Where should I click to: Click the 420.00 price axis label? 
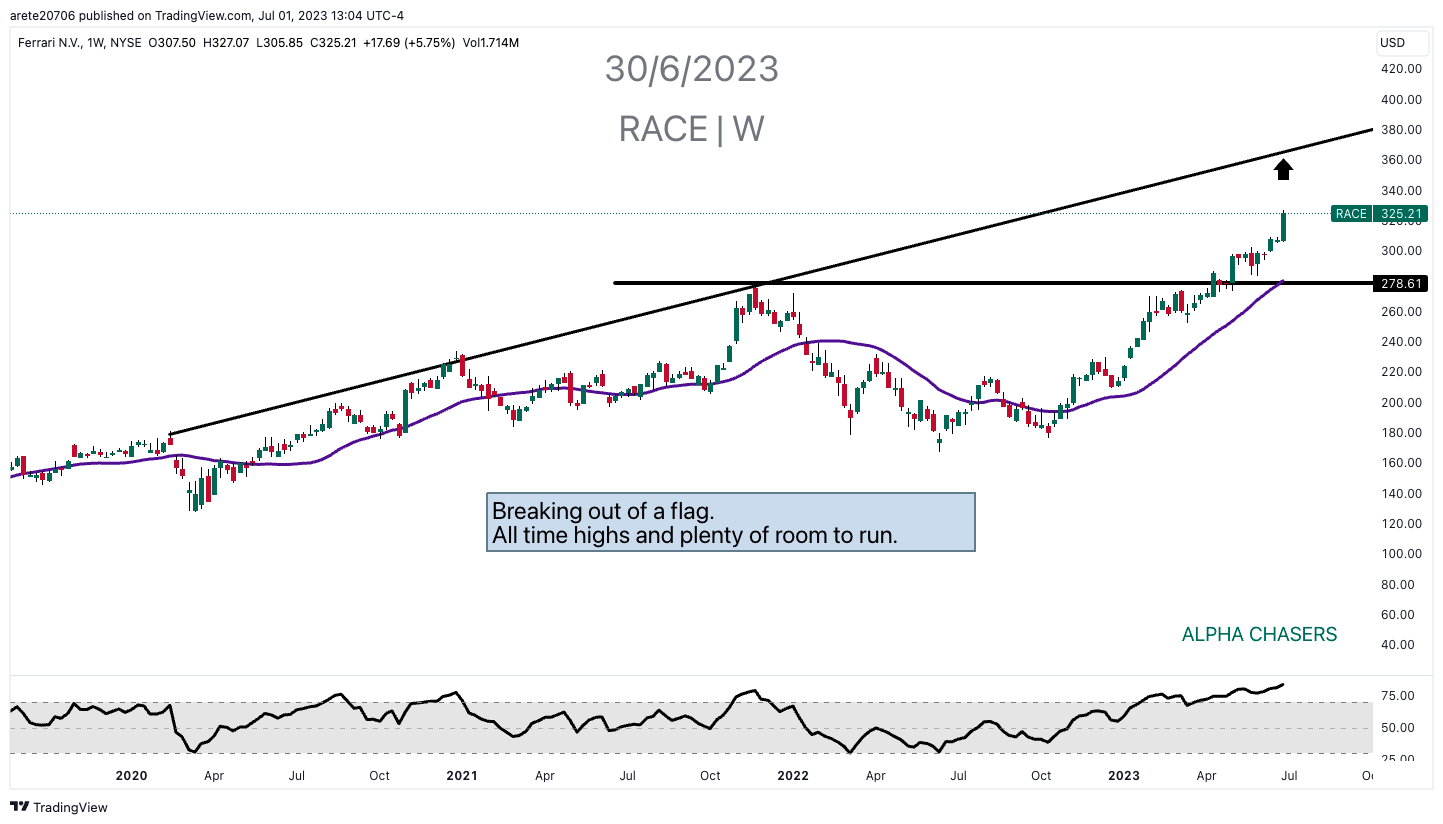pos(1401,69)
